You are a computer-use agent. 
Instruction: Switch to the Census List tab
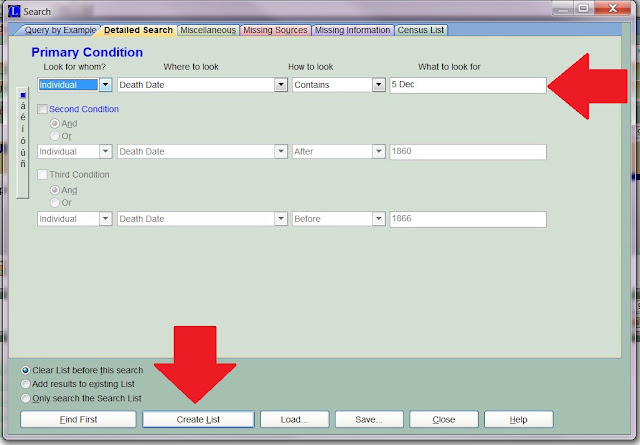pyautogui.click(x=421, y=30)
